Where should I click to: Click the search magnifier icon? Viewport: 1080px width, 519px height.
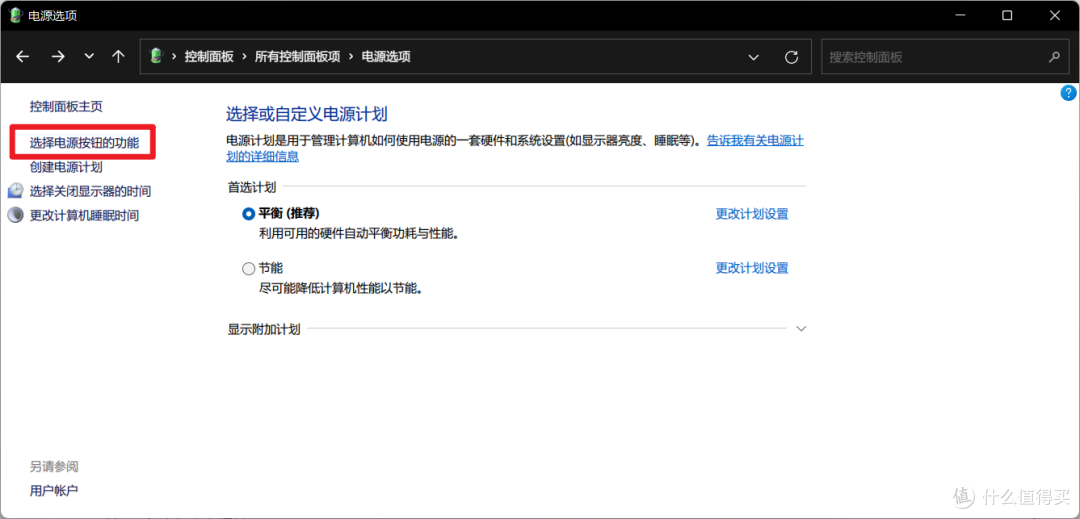(x=1054, y=57)
